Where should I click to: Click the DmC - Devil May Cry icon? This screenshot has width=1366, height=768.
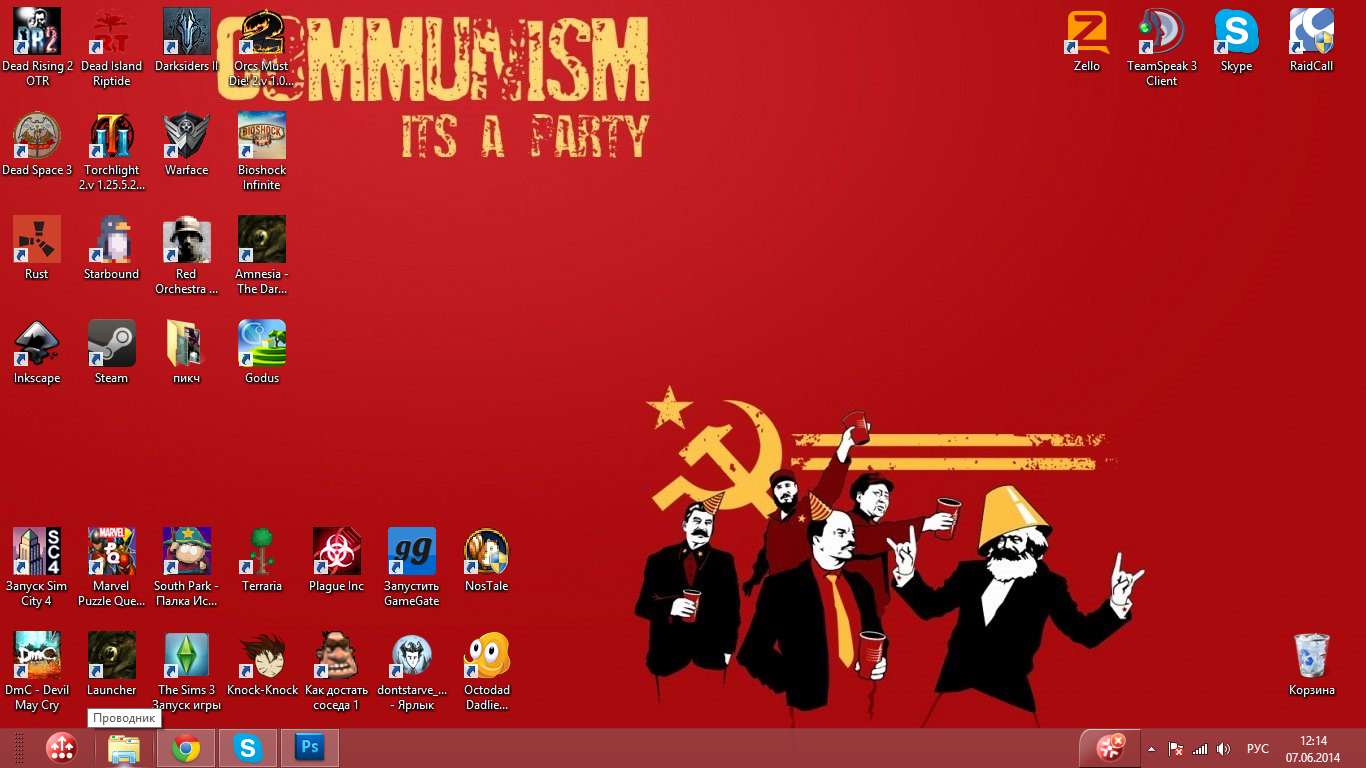pos(37,655)
